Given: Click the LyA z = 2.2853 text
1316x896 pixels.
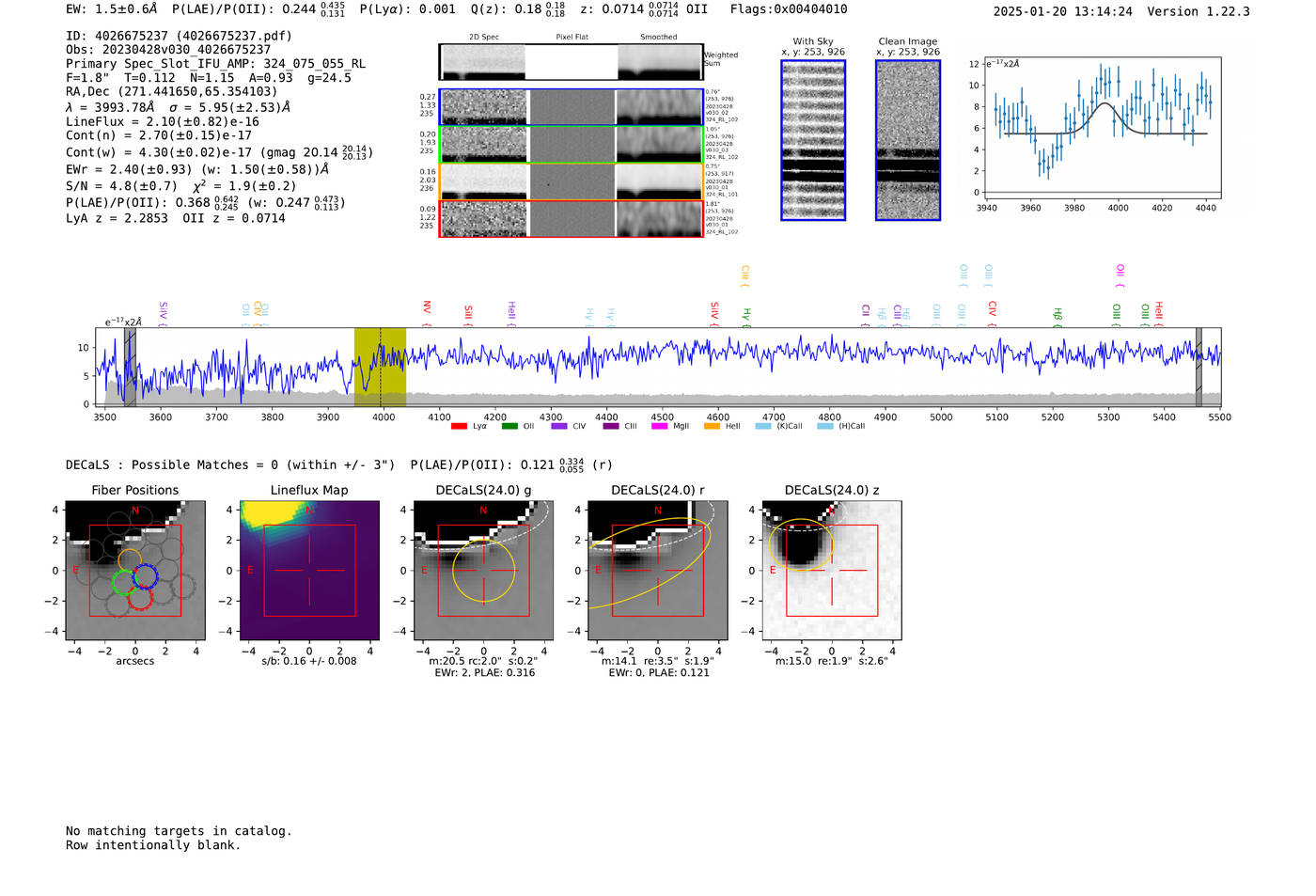Looking at the screenshot, I should [117, 218].
